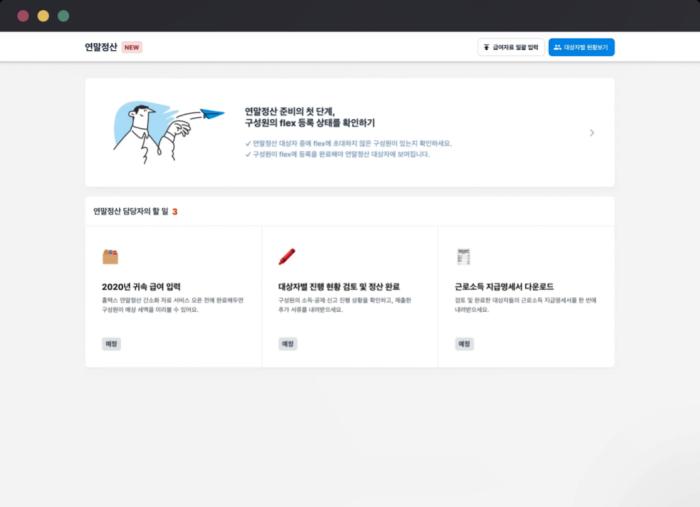700x507 pixels.
Task: Click 예정 tag under 근로소득 지급명세서 다운로드
Action: (464, 344)
